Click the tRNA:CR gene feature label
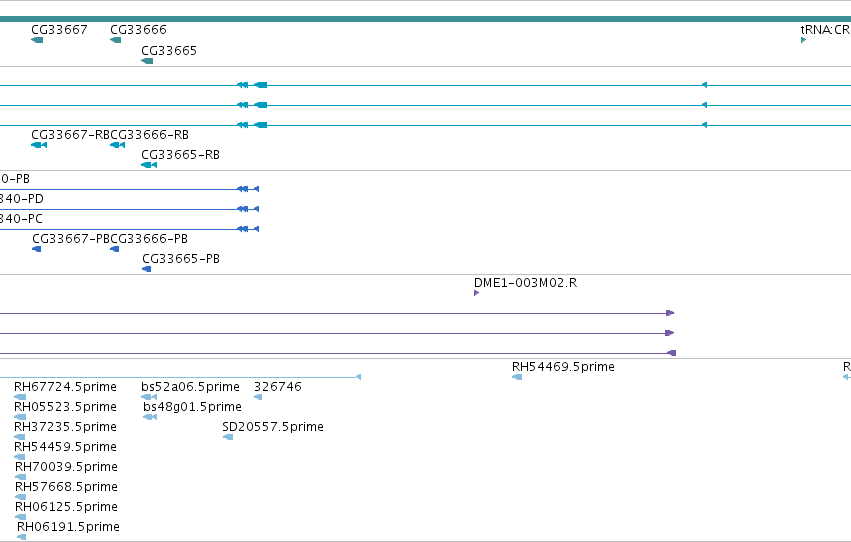851x542 pixels. (x=825, y=30)
